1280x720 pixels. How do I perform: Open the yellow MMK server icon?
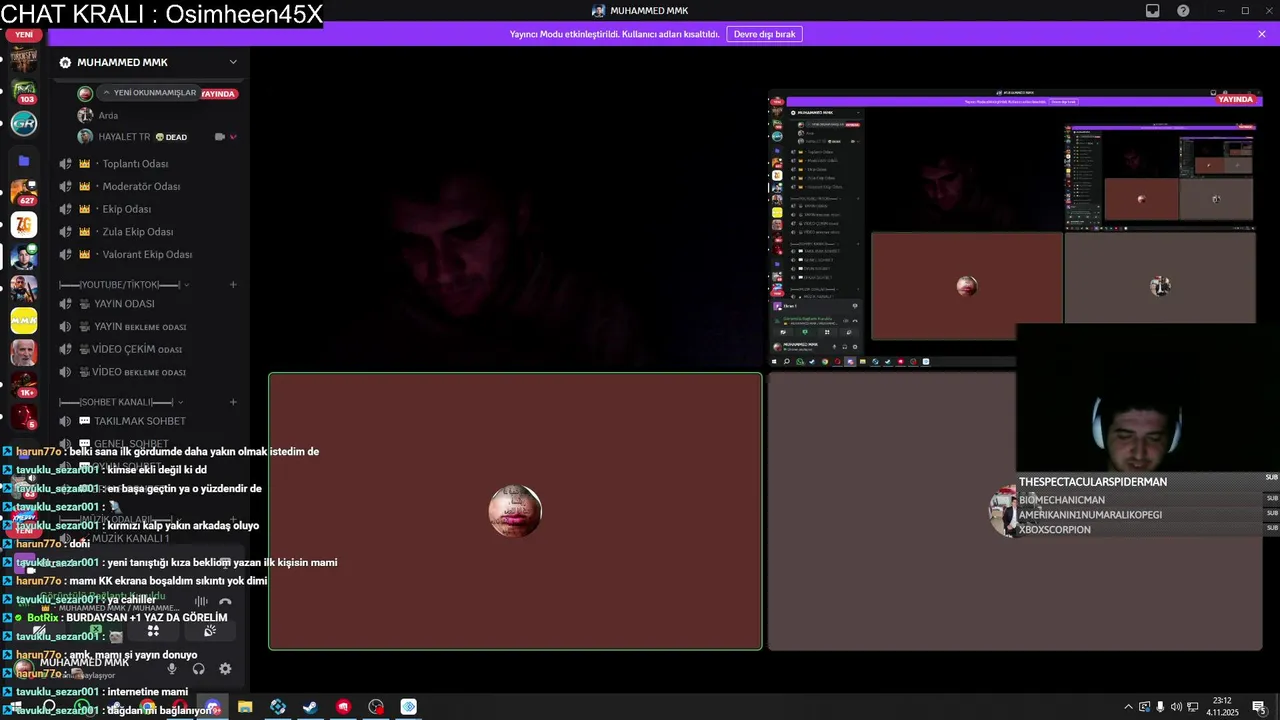point(24,321)
